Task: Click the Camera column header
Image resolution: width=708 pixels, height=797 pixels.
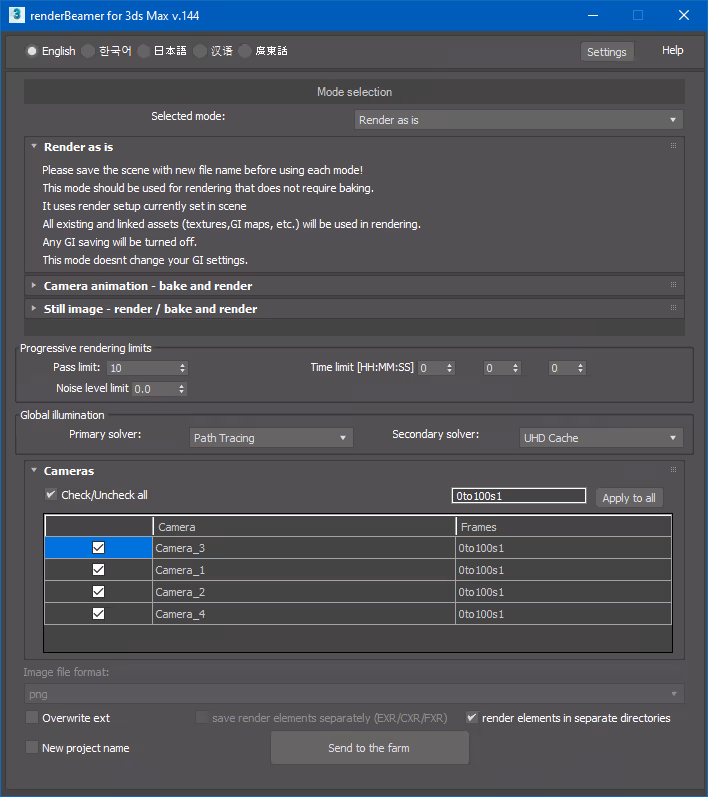Action: pyautogui.click(x=304, y=527)
